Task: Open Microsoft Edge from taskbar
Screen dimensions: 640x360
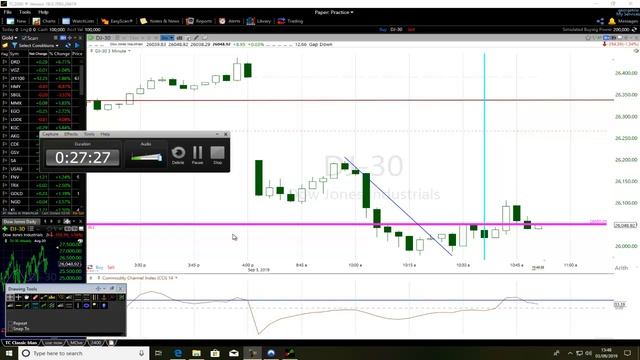Action: coord(178,353)
